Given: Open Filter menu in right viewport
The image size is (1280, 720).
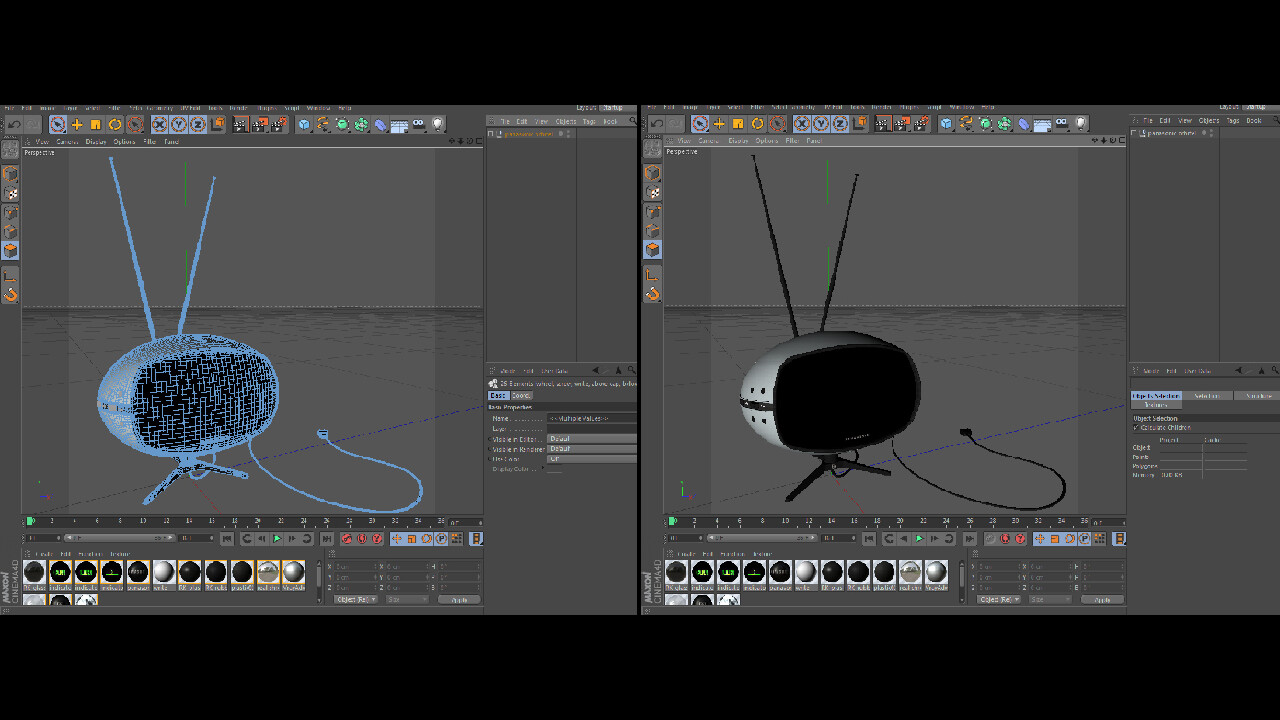Looking at the screenshot, I should [791, 141].
